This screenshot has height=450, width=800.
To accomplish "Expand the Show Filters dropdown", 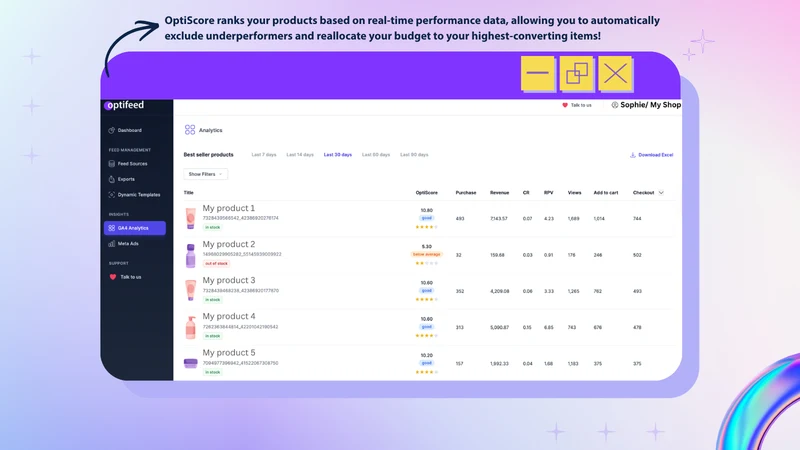I will click(206, 174).
